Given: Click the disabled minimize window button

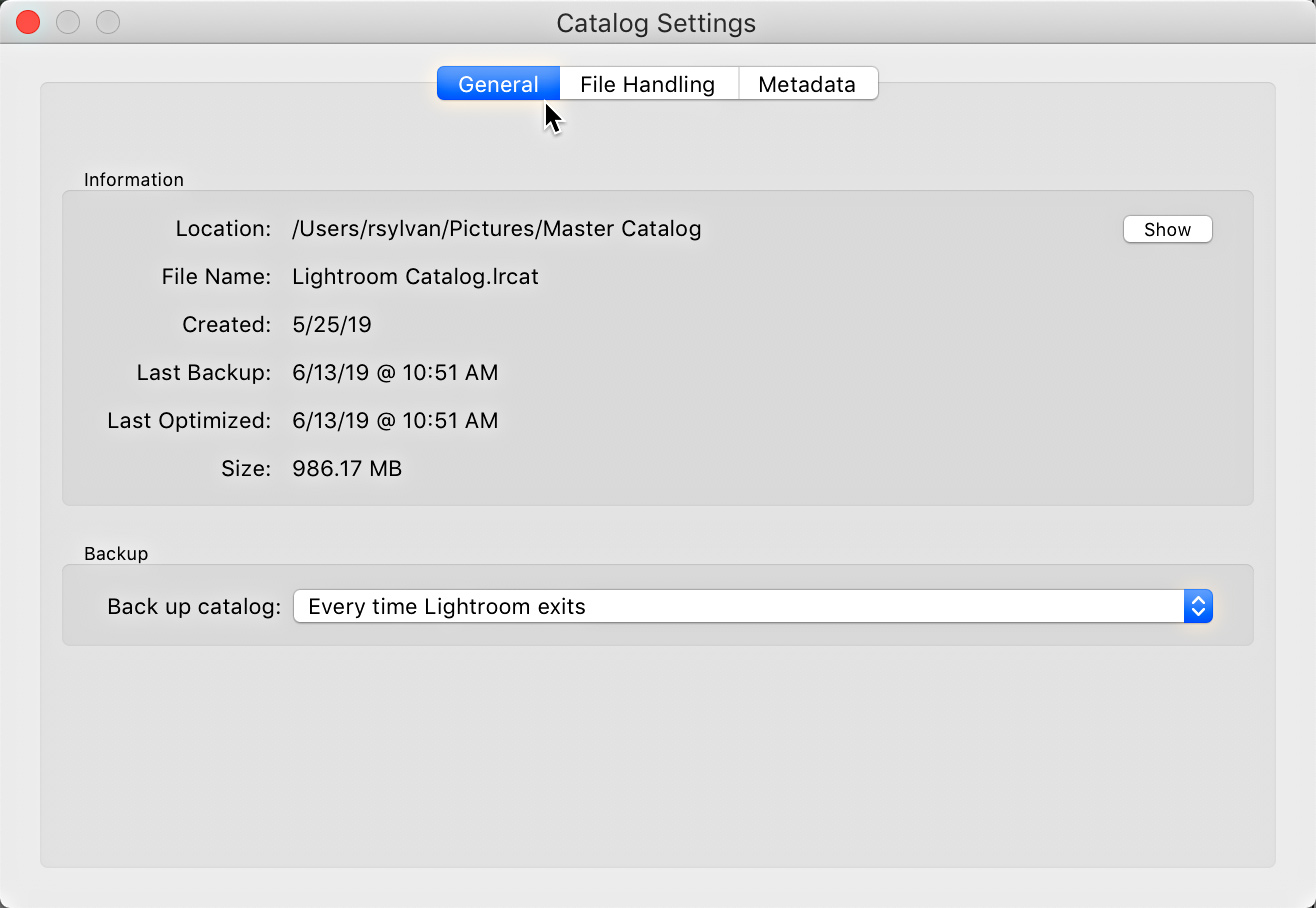Looking at the screenshot, I should (x=67, y=21).
